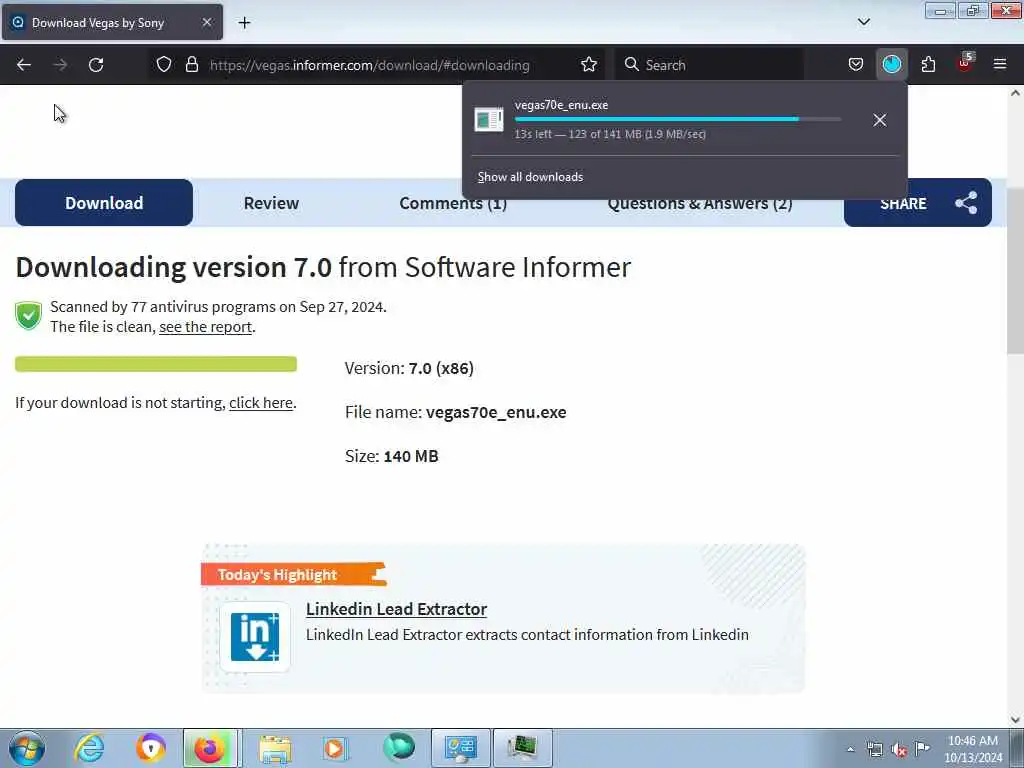Focus the Search box in the toolbar
Screen dimensions: 1024x768
coord(709,65)
